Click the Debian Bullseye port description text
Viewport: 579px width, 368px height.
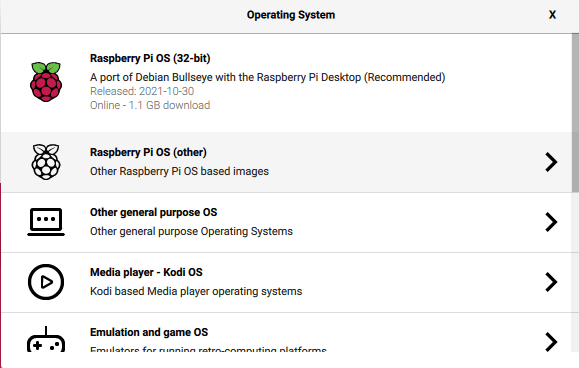tap(268, 77)
